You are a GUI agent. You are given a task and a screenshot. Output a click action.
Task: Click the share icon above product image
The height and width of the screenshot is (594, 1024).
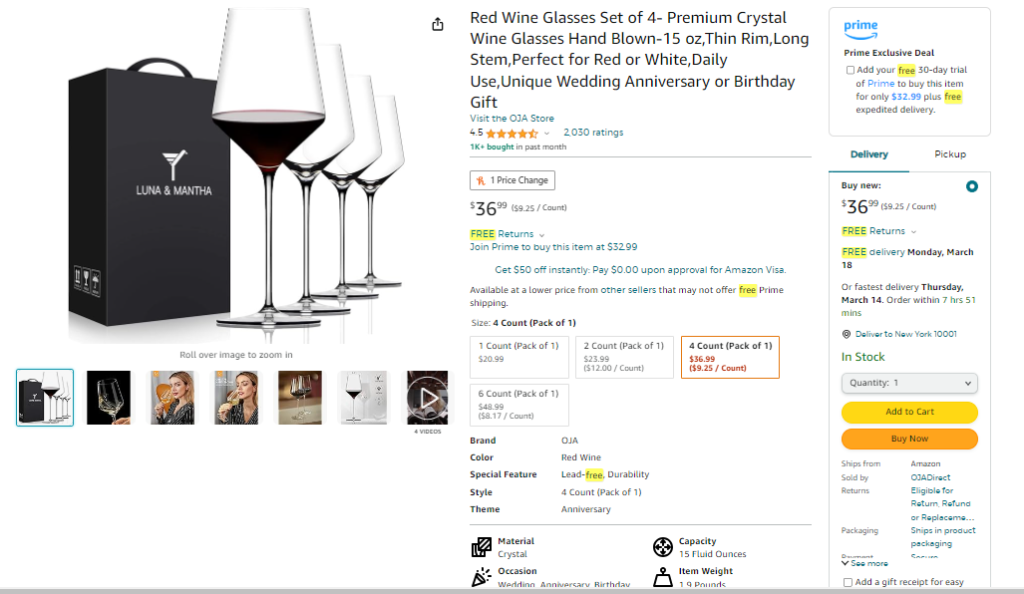pos(437,25)
